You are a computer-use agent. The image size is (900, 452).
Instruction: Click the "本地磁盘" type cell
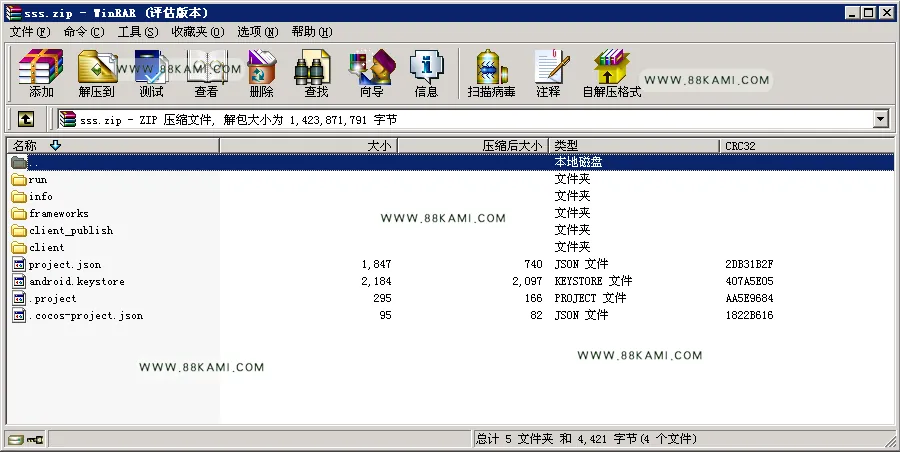tap(578, 162)
